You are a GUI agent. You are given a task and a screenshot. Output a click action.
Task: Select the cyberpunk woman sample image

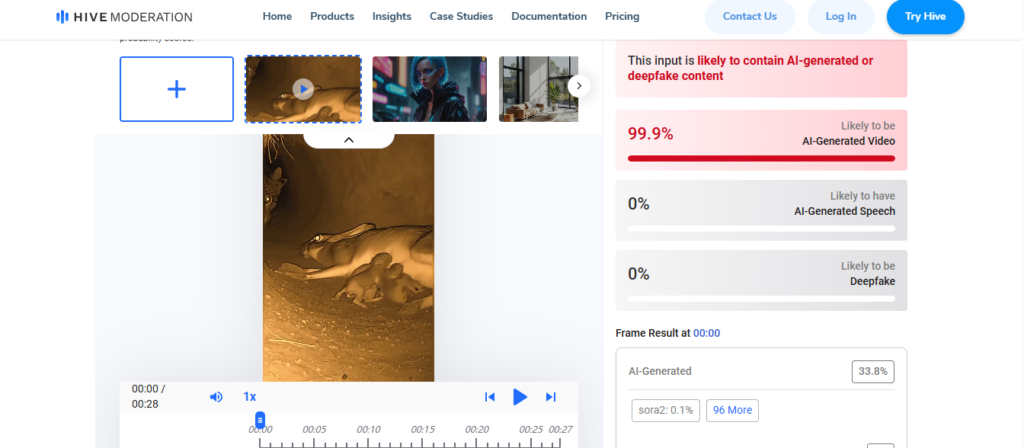[x=429, y=89]
